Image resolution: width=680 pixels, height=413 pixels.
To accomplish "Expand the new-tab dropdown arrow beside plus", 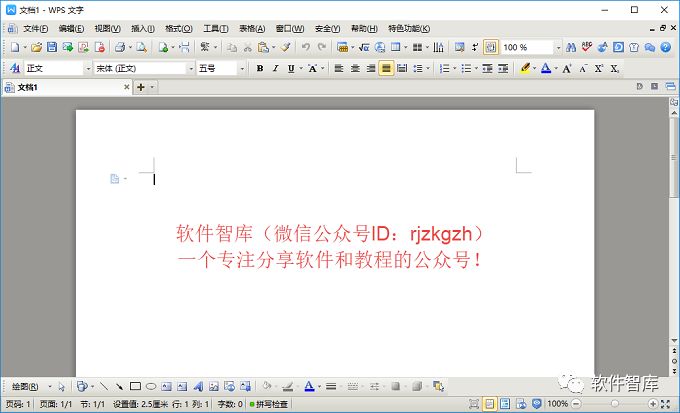I will coord(152,87).
